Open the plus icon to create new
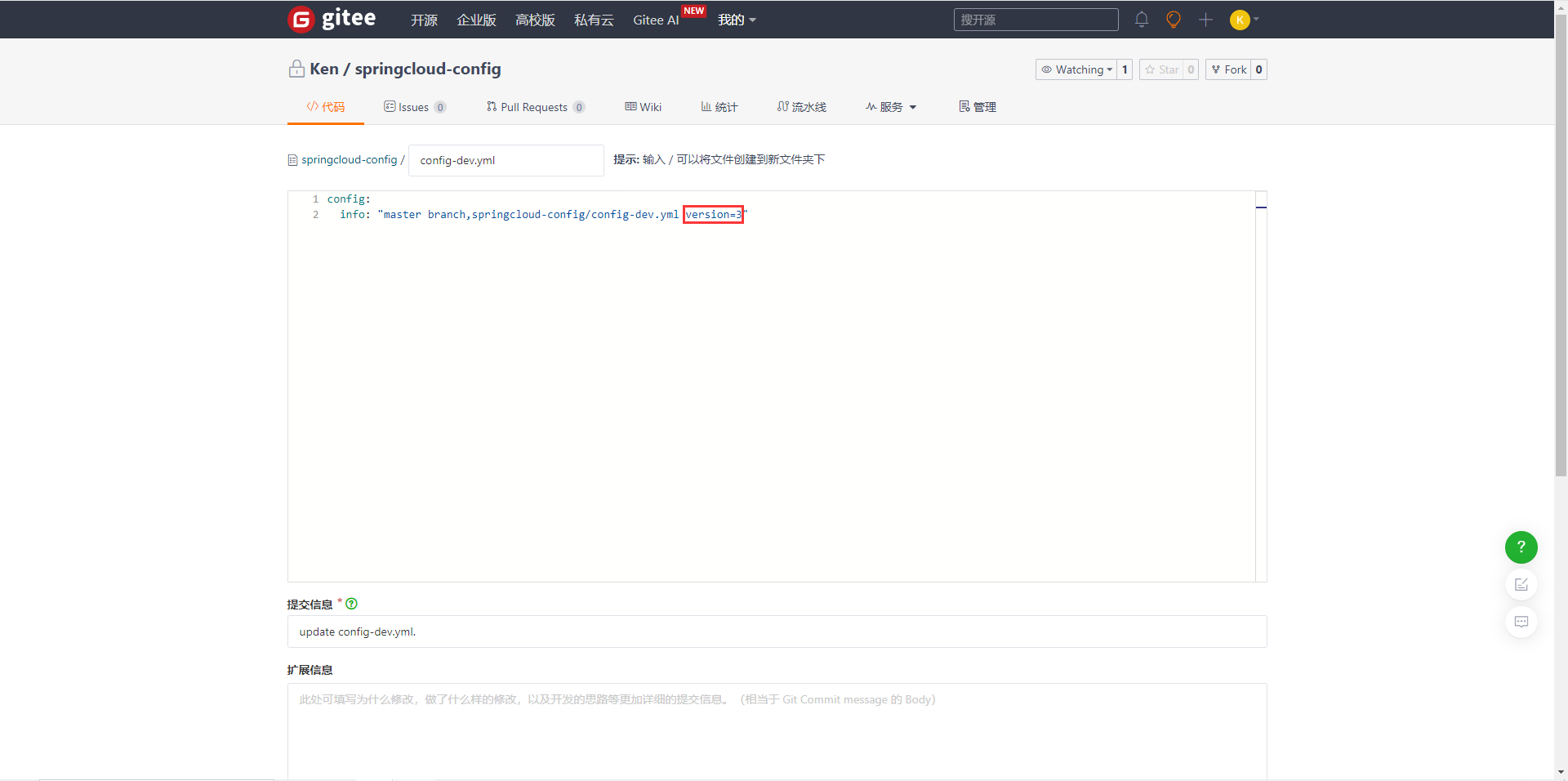 point(1205,20)
